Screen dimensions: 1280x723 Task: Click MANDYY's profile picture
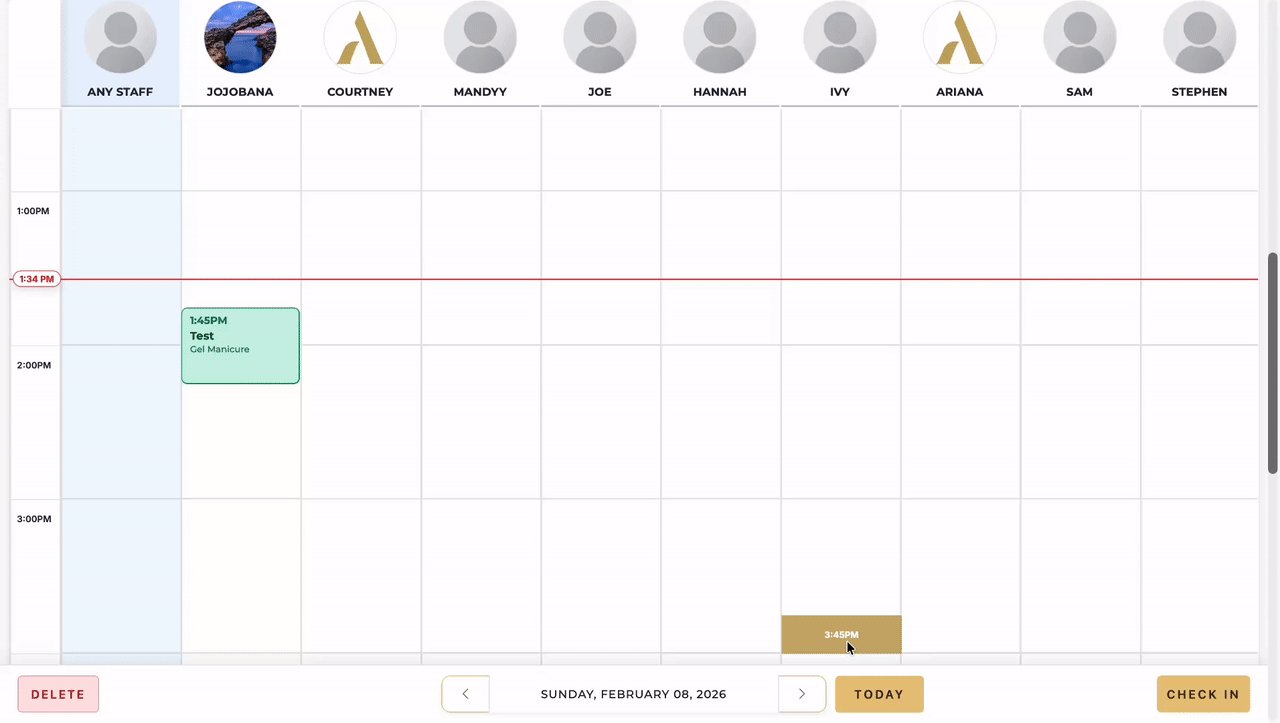[480, 37]
